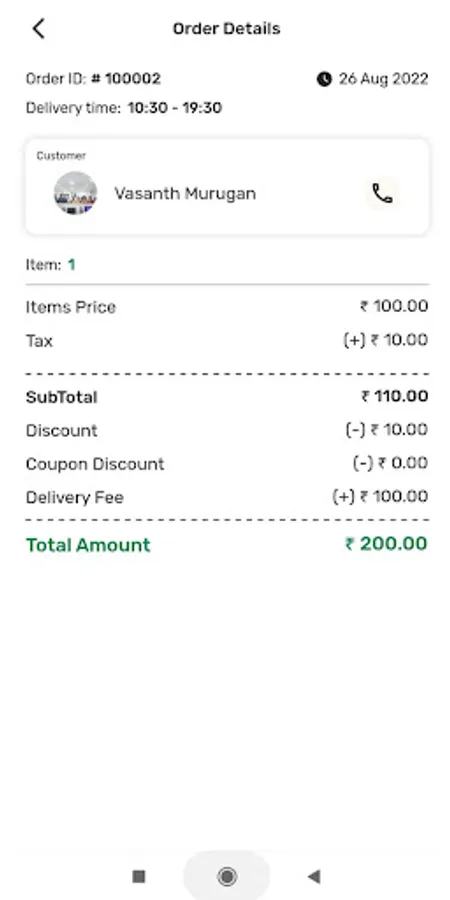Tap the clock icon beside order date
This screenshot has height=900, width=450.
pyautogui.click(x=324, y=79)
